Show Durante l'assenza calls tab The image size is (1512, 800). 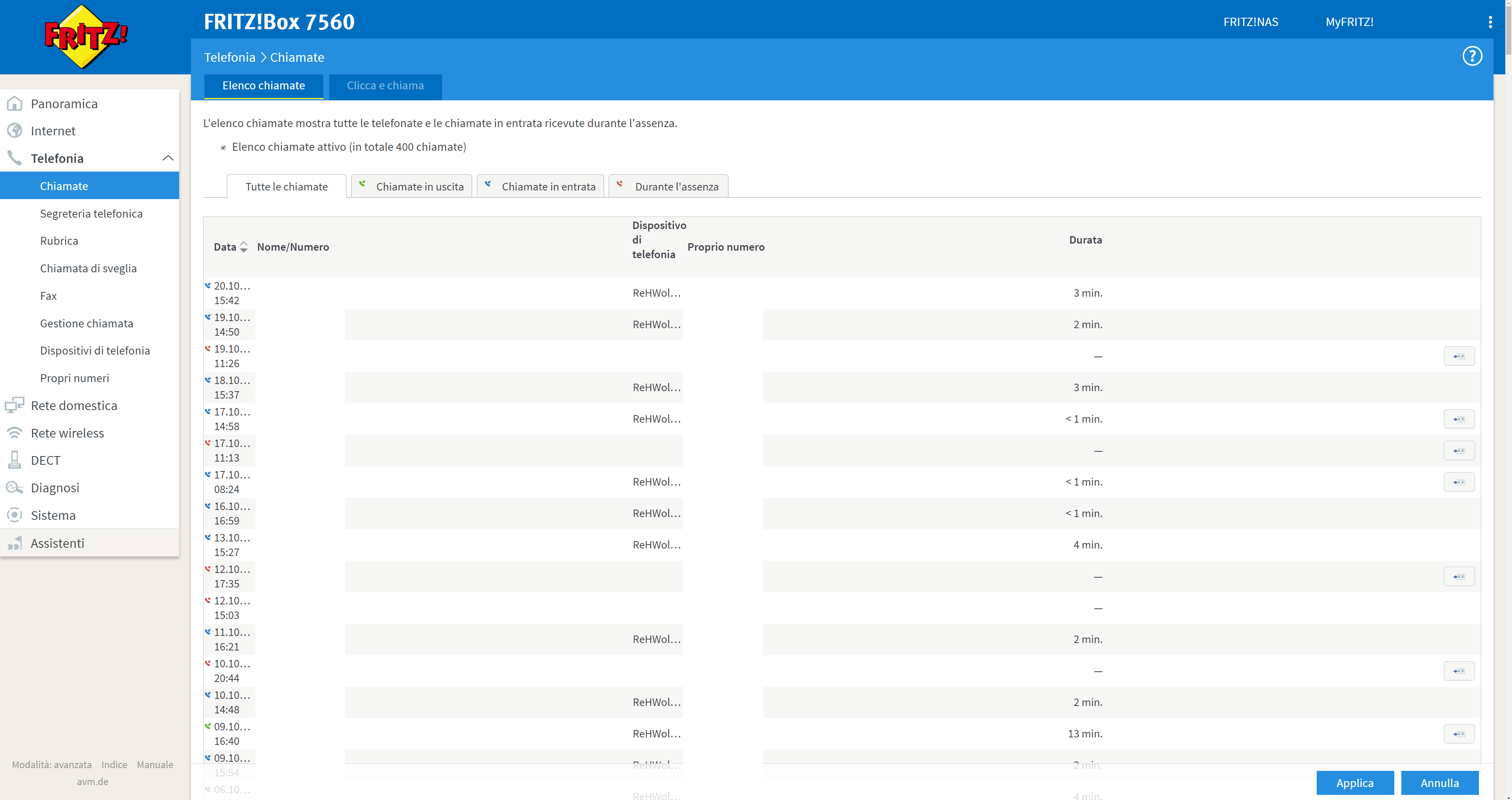pos(669,187)
